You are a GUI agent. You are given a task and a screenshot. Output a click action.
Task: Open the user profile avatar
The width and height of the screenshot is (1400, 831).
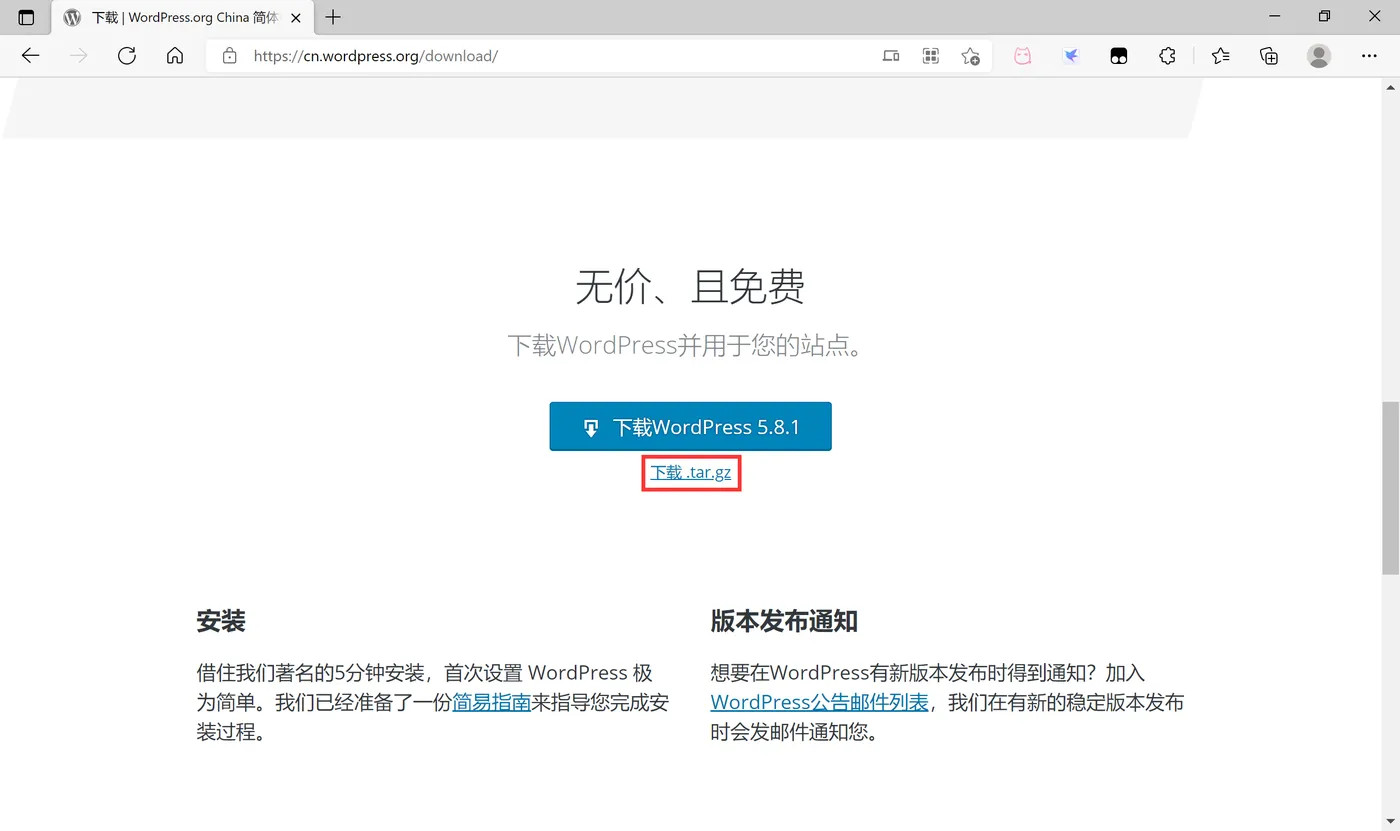1319,56
